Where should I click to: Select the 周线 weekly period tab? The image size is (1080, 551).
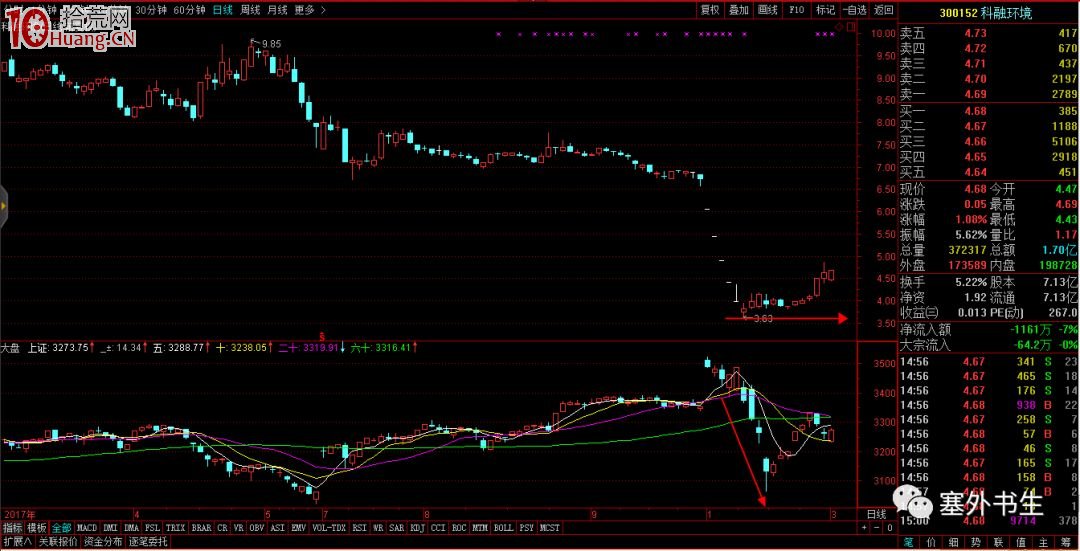tap(250, 10)
